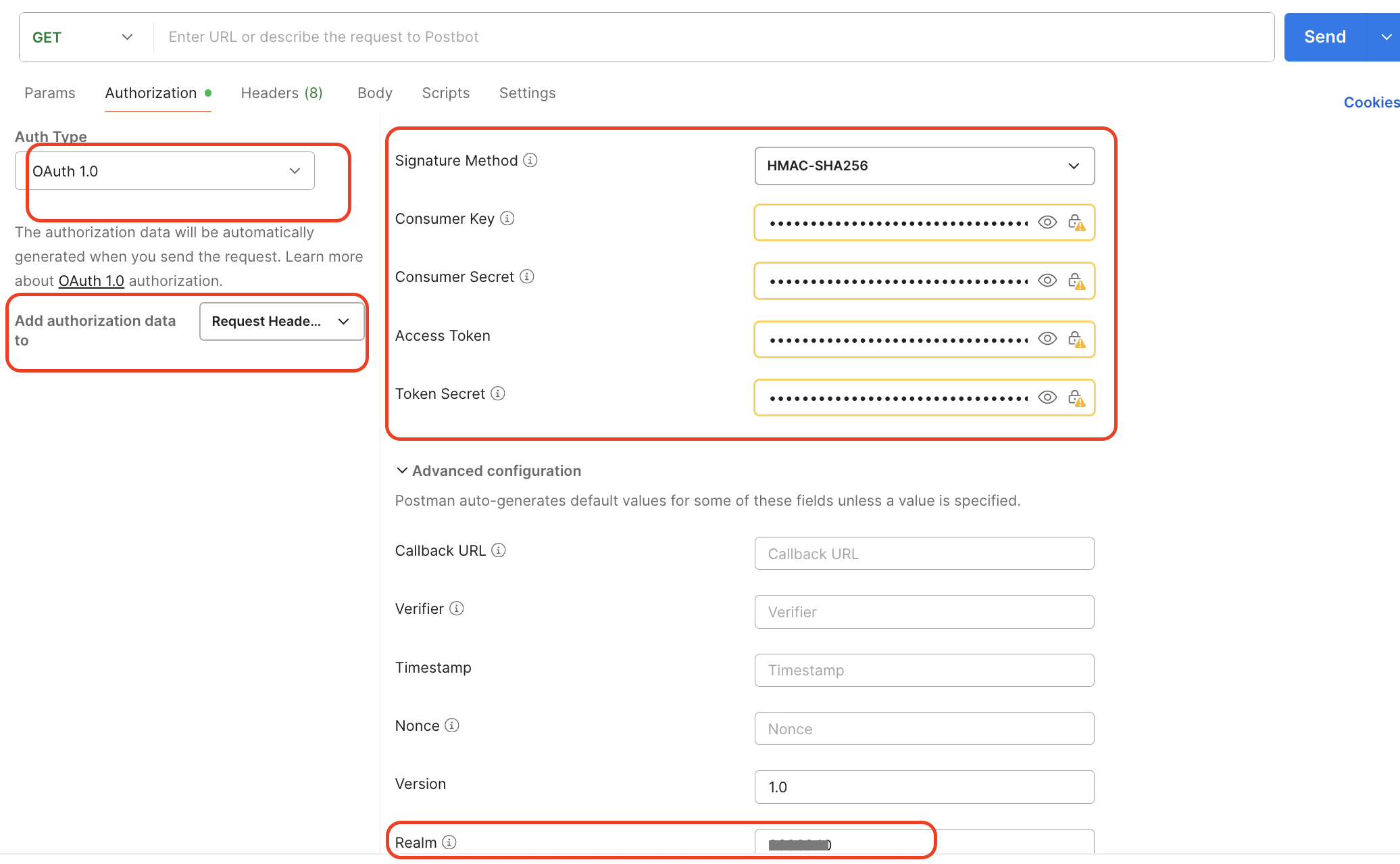The width and height of the screenshot is (1400, 864).
Task: Click the Consumer Key vault lock warning icon
Action: (1076, 222)
